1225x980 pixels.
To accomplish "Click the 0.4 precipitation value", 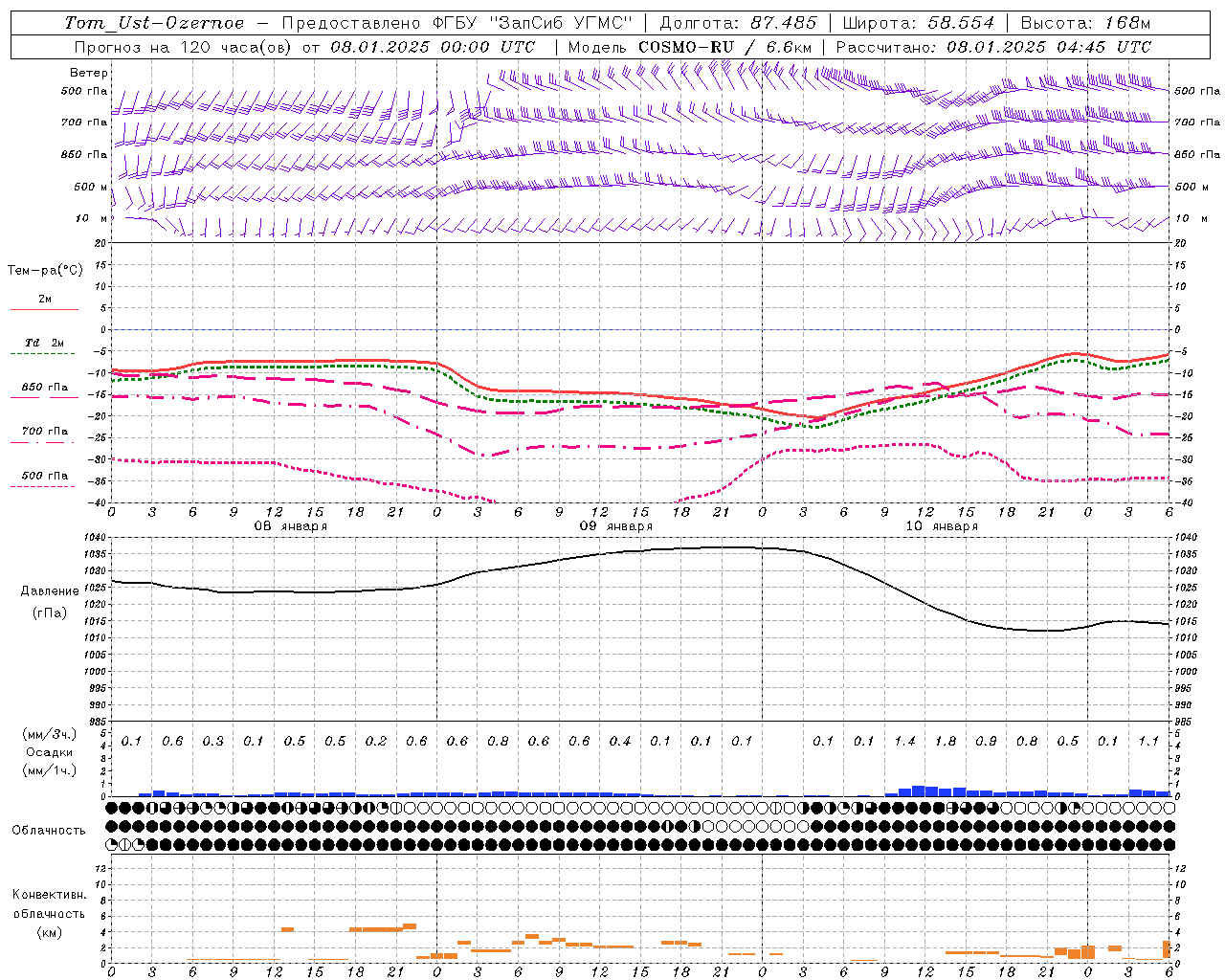I will (x=620, y=741).
